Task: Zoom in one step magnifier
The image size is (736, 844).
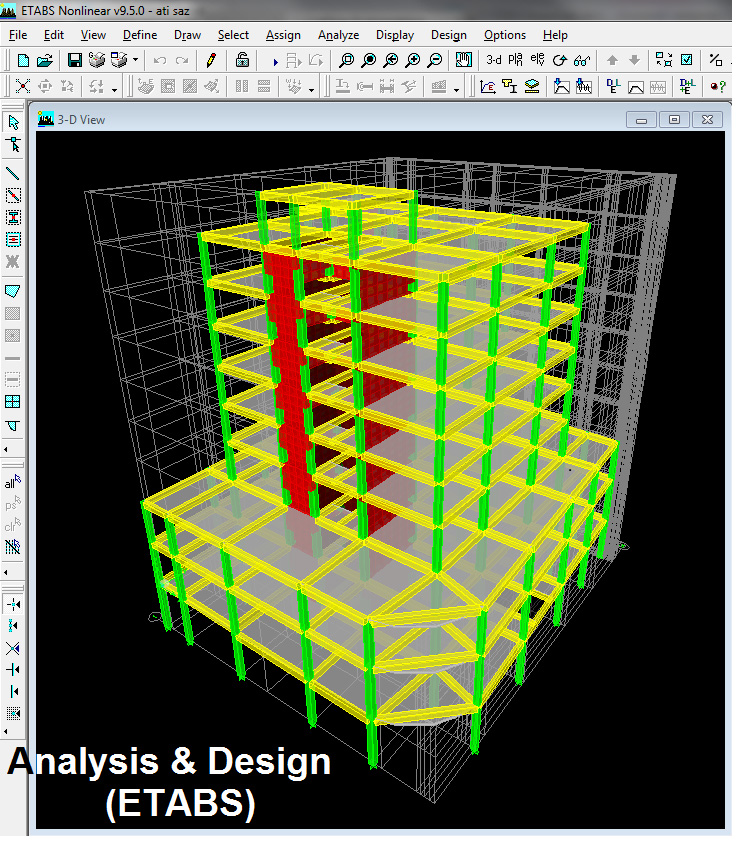Action: (x=412, y=60)
